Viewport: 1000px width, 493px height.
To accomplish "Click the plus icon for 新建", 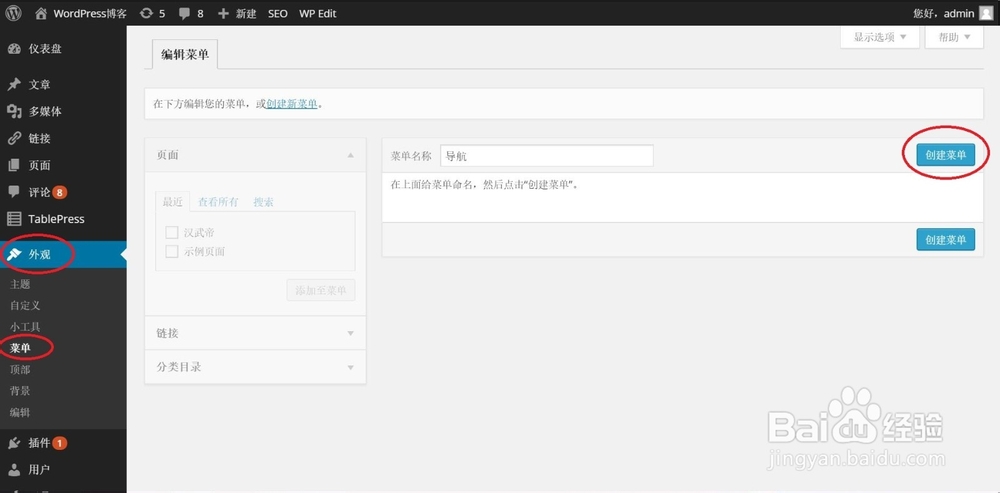I will tap(223, 13).
